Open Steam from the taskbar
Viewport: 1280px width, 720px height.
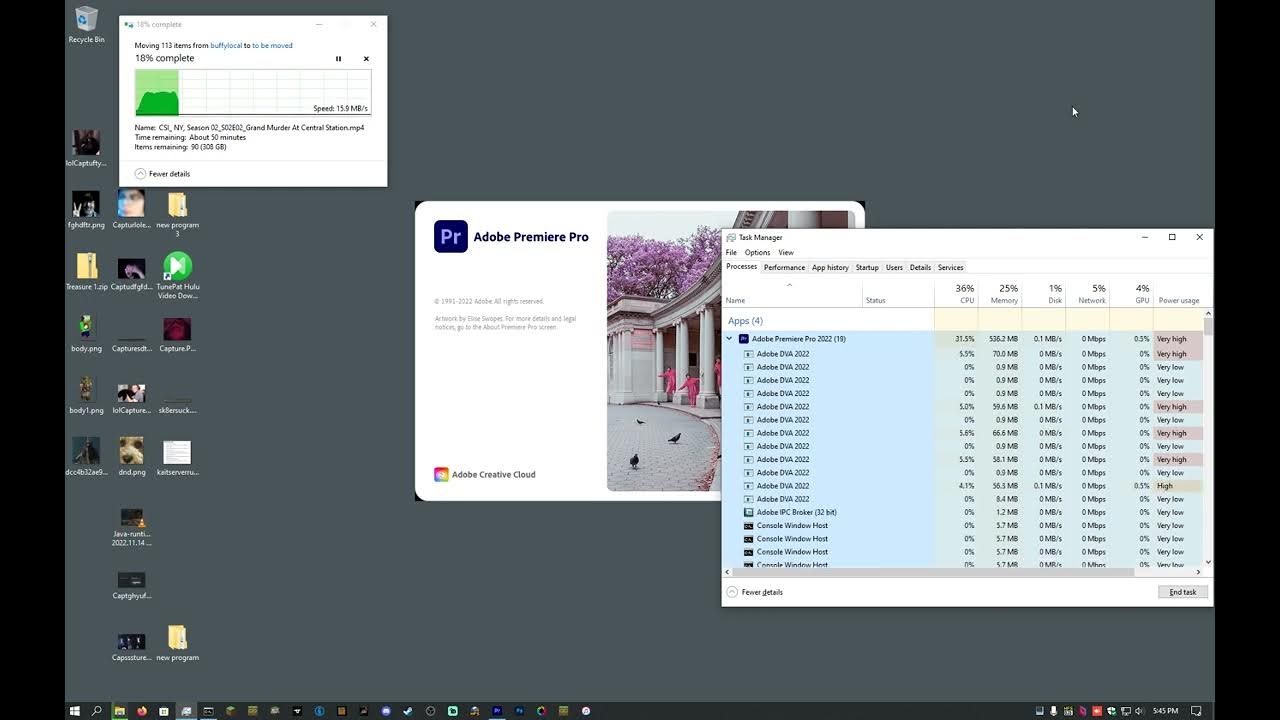408,711
